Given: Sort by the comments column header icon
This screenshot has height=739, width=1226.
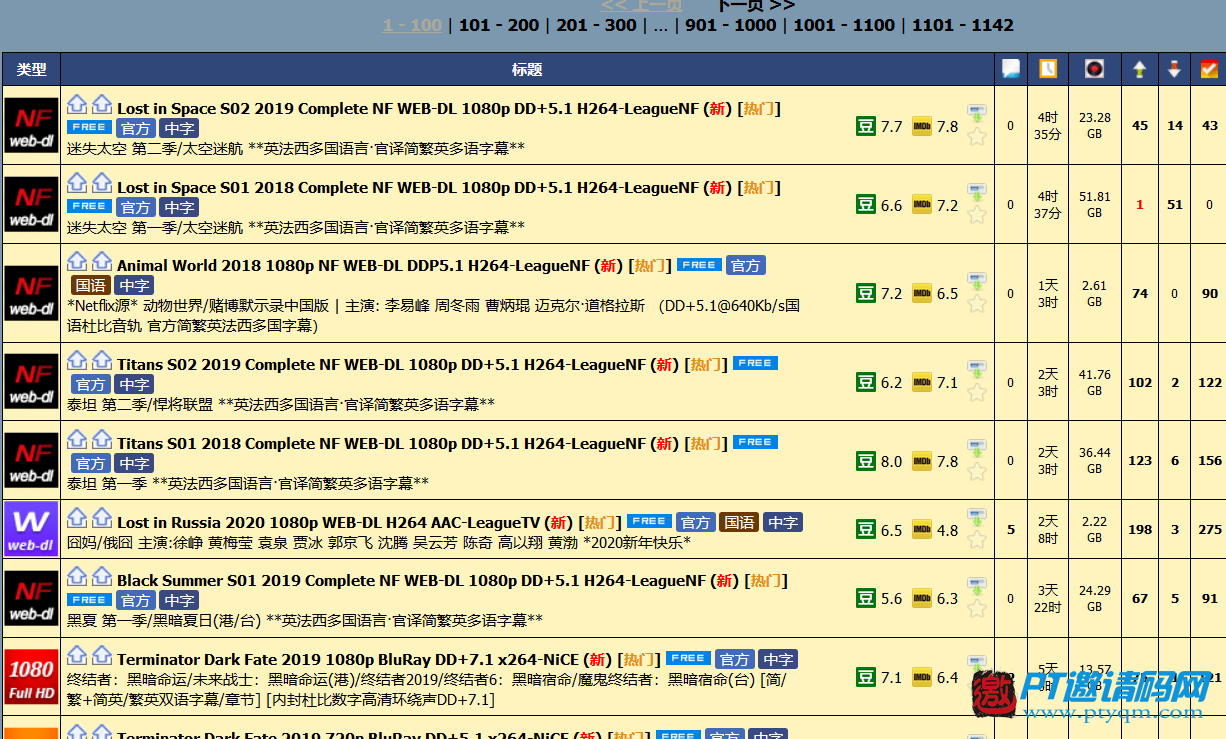Looking at the screenshot, I should click(x=1011, y=69).
